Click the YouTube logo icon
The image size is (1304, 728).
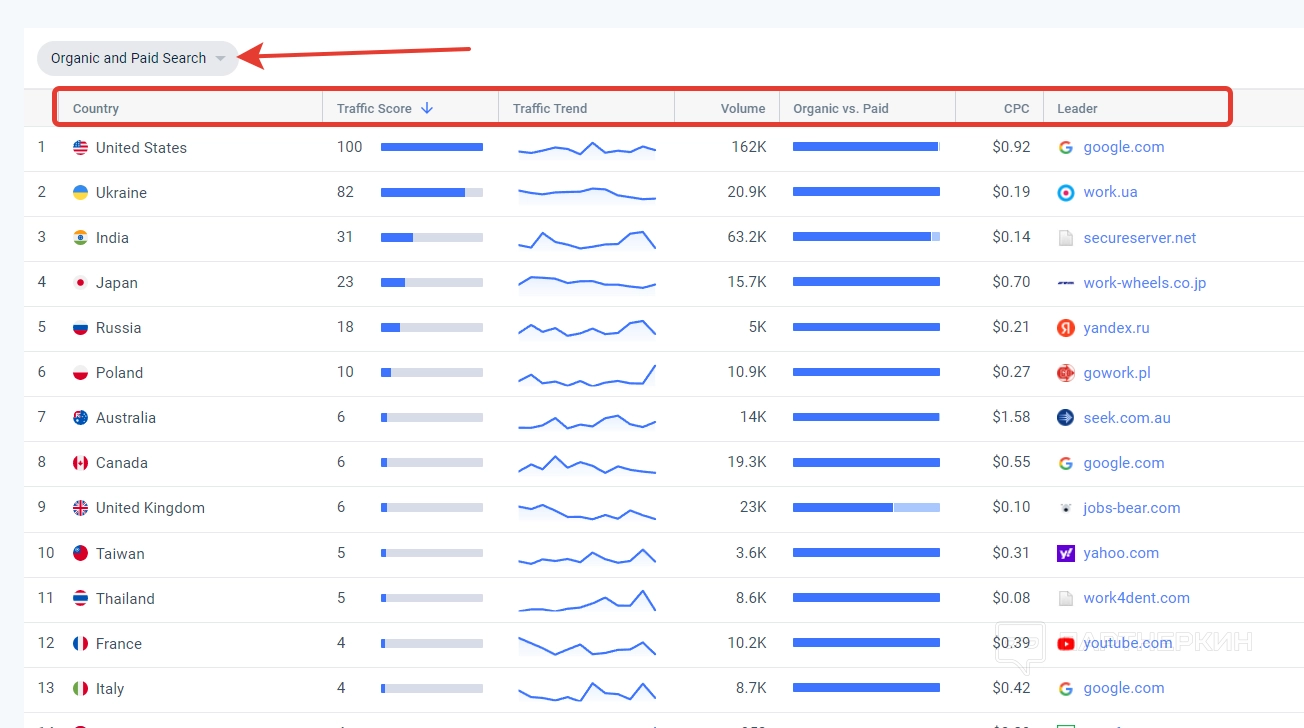[x=1066, y=643]
